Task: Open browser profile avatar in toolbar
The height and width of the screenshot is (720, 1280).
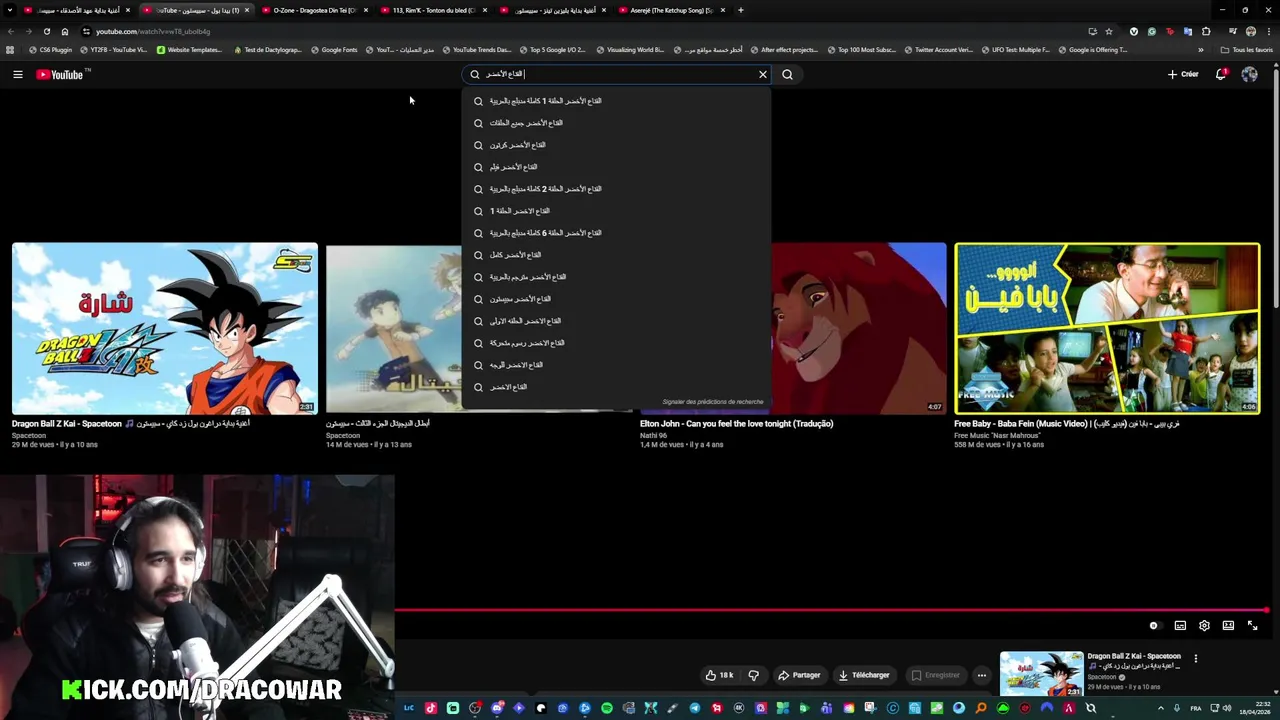Action: (1251, 31)
